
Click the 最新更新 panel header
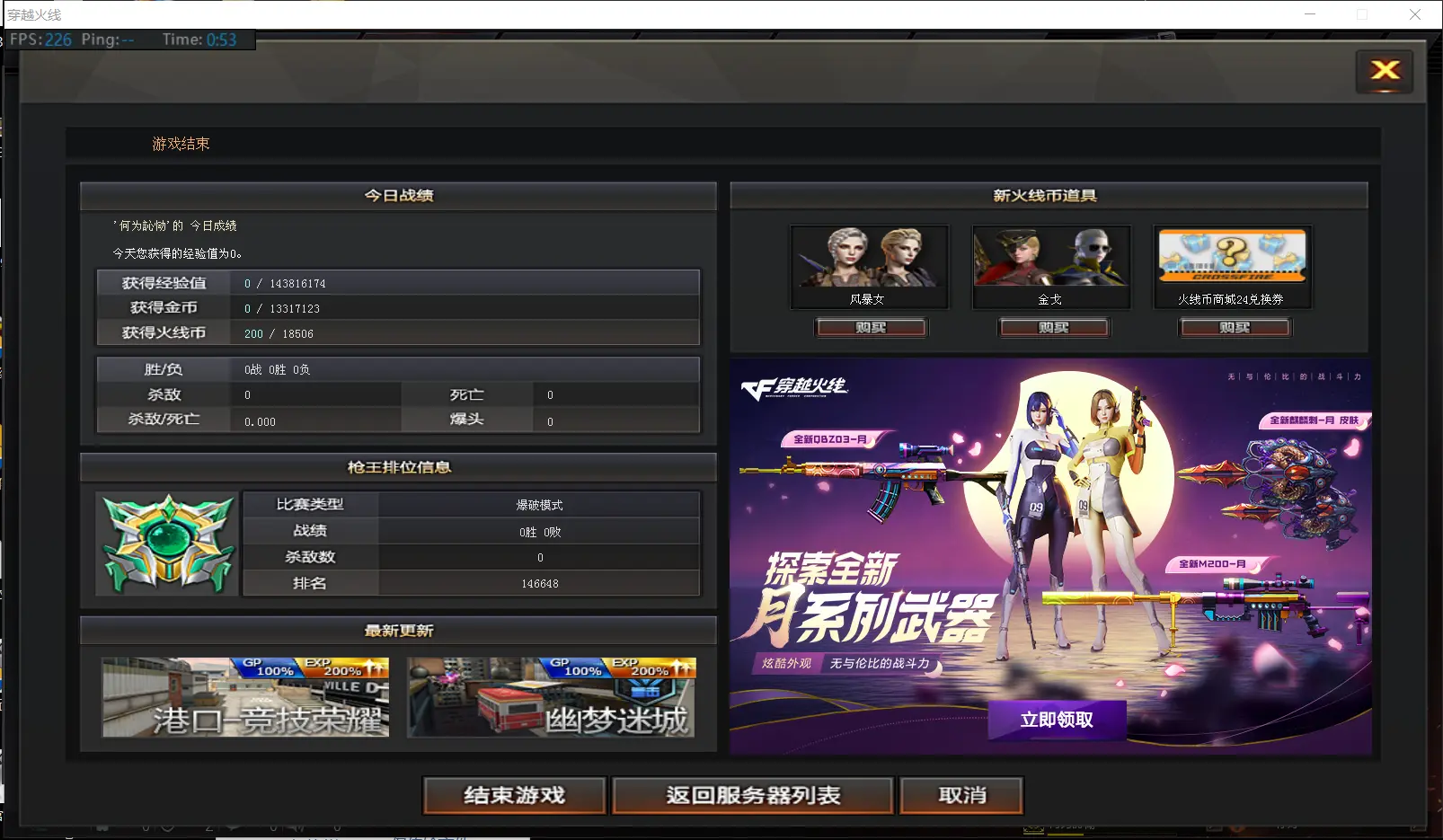[398, 631]
